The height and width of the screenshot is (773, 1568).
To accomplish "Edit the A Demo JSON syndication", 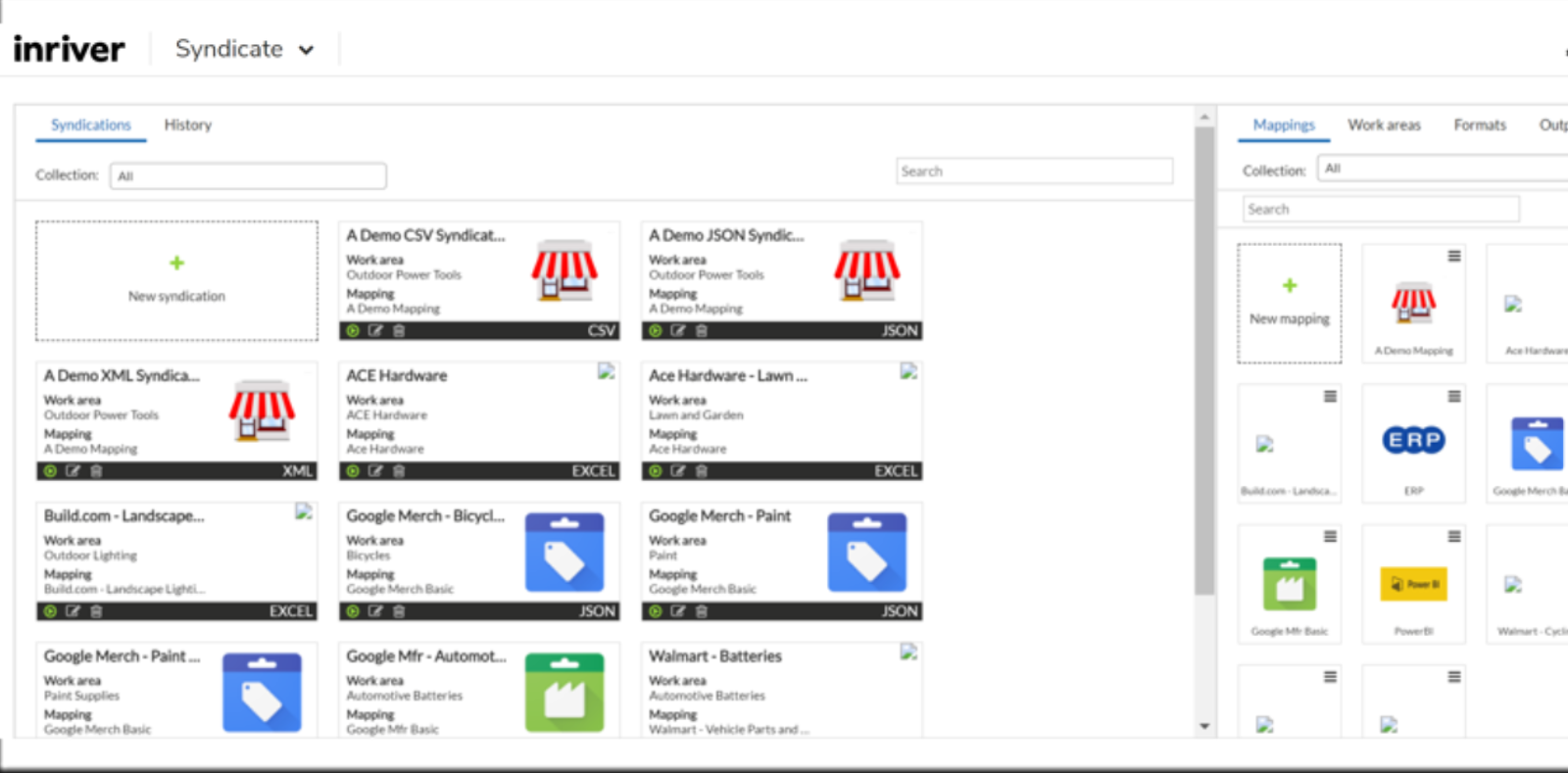I will (x=678, y=331).
